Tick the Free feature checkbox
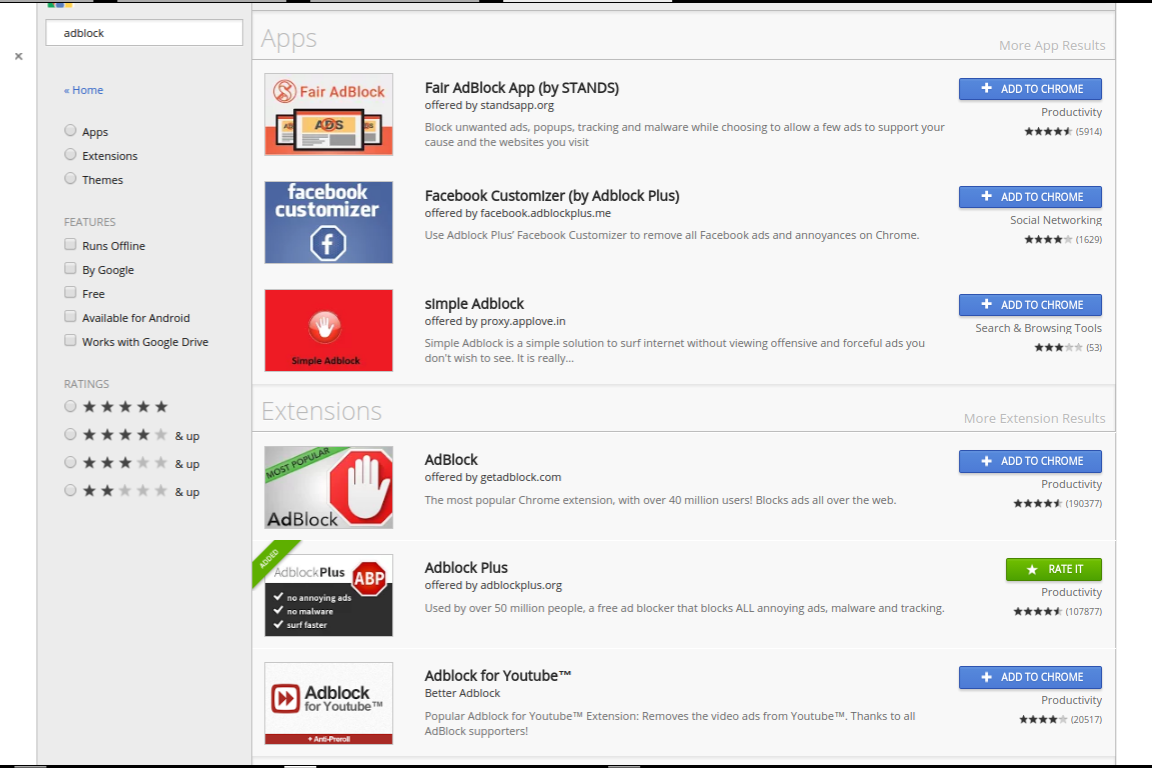 (71, 293)
